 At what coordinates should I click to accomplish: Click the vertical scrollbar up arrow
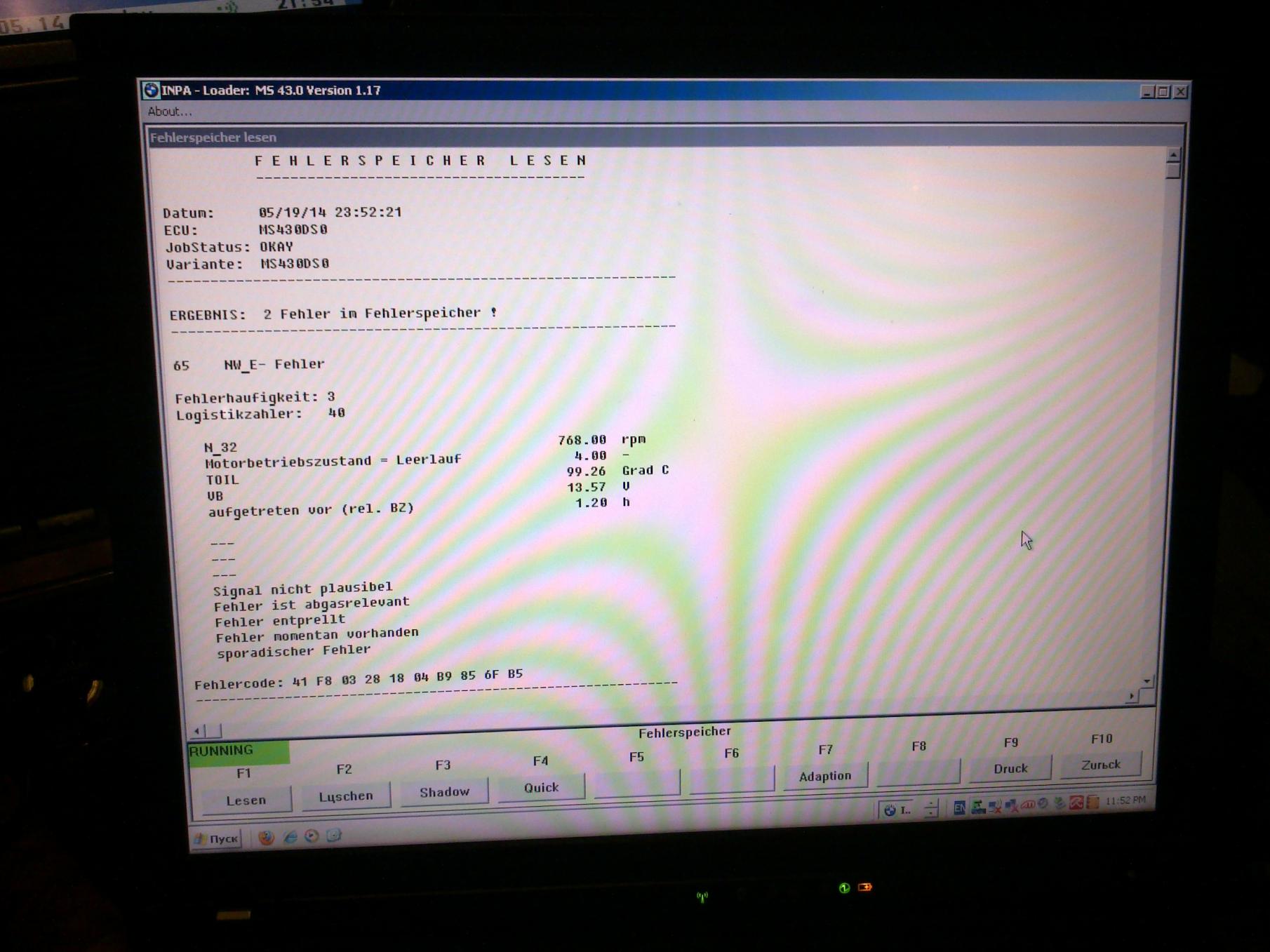coord(1173,154)
